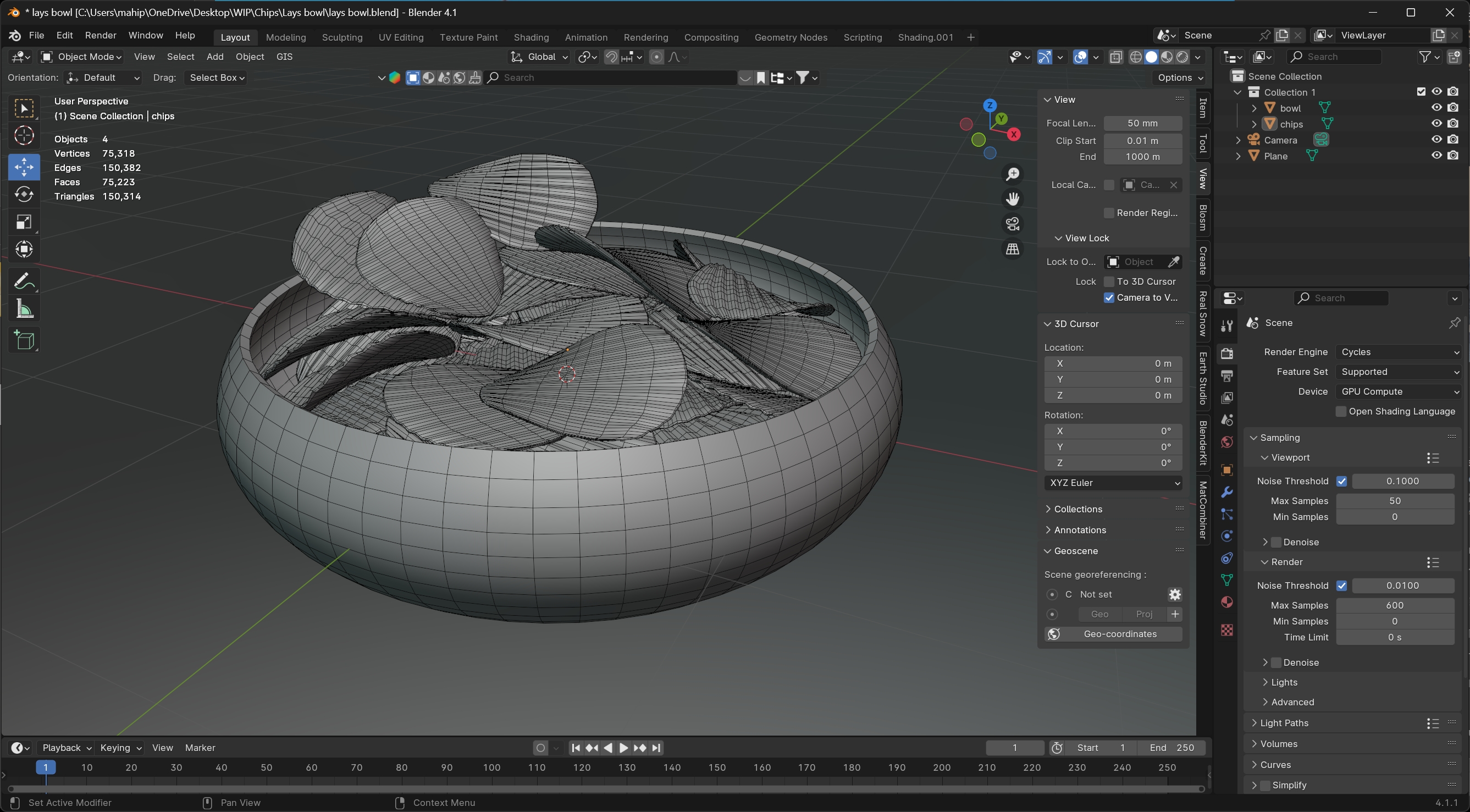Image resolution: width=1470 pixels, height=812 pixels.
Task: Activate the Measure tool
Action: (24, 308)
